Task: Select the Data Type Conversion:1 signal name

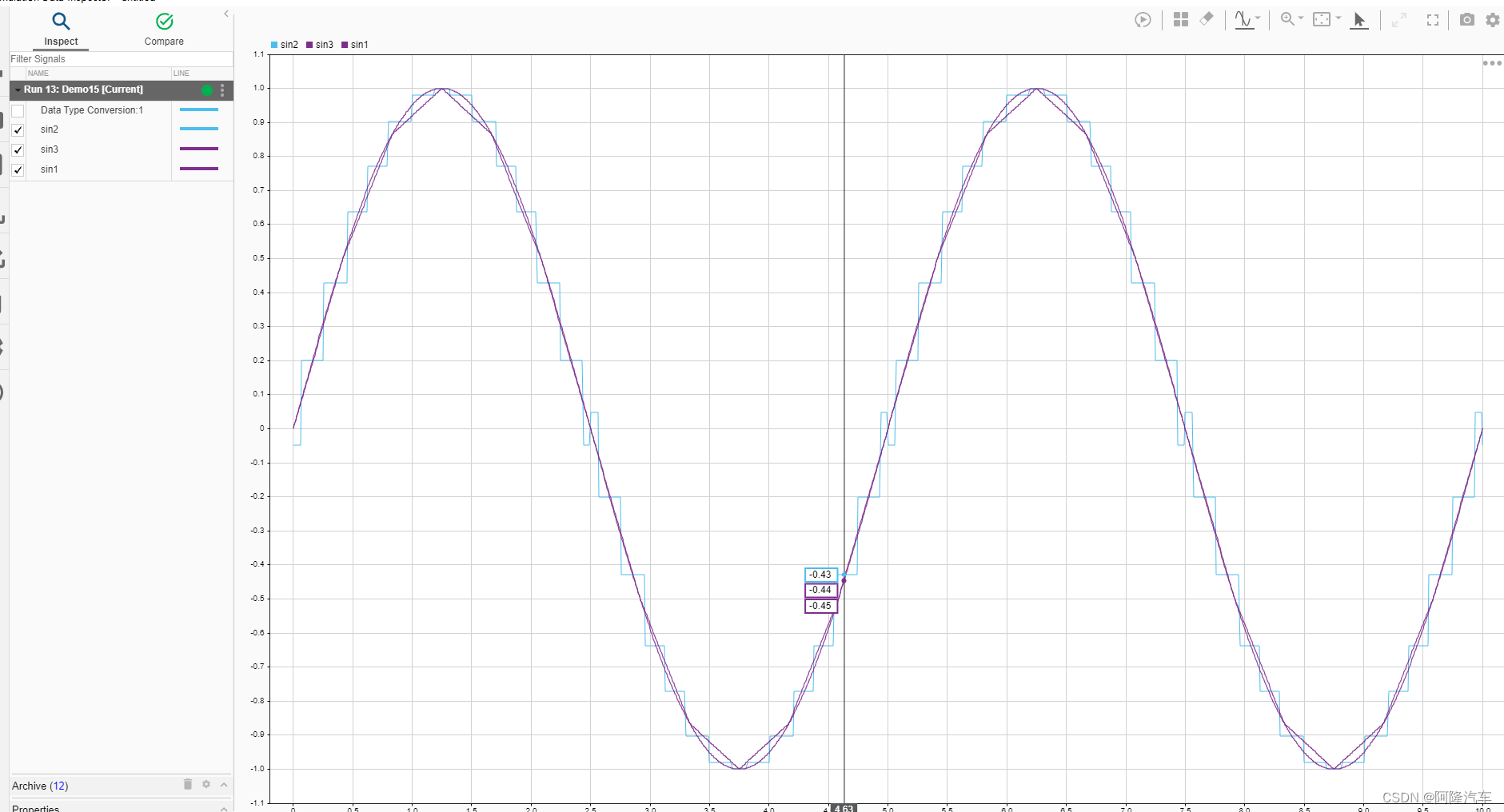Action: 92,110
